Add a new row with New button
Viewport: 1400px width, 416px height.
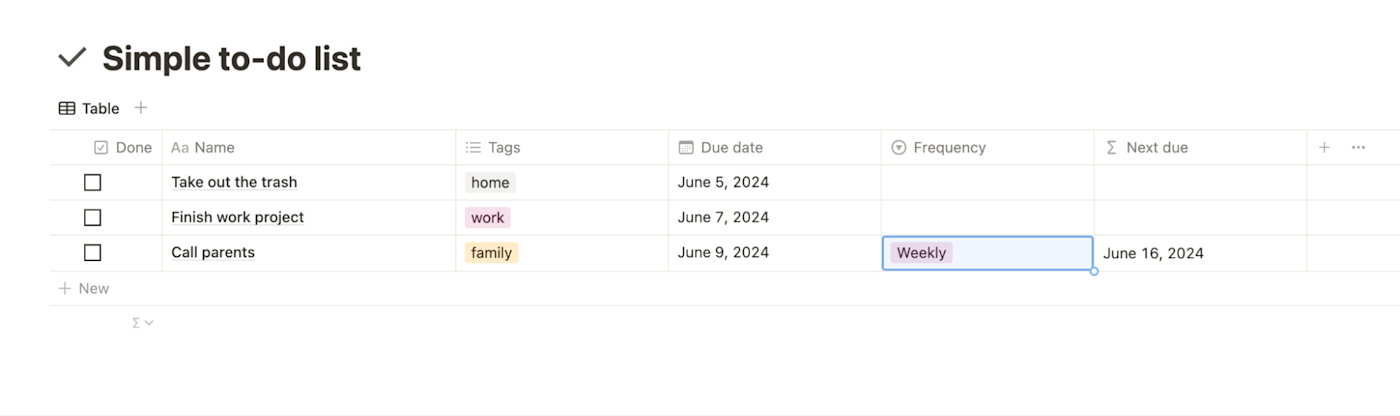tap(84, 288)
